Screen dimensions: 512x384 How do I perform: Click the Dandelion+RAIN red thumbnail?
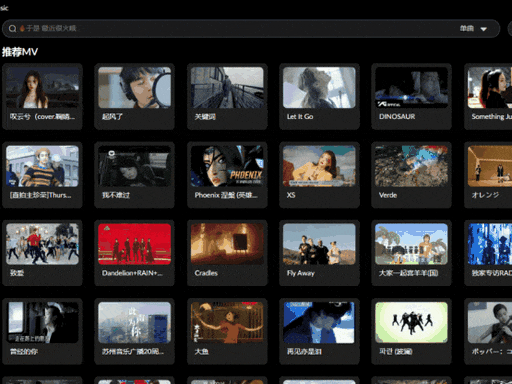click(x=134, y=244)
